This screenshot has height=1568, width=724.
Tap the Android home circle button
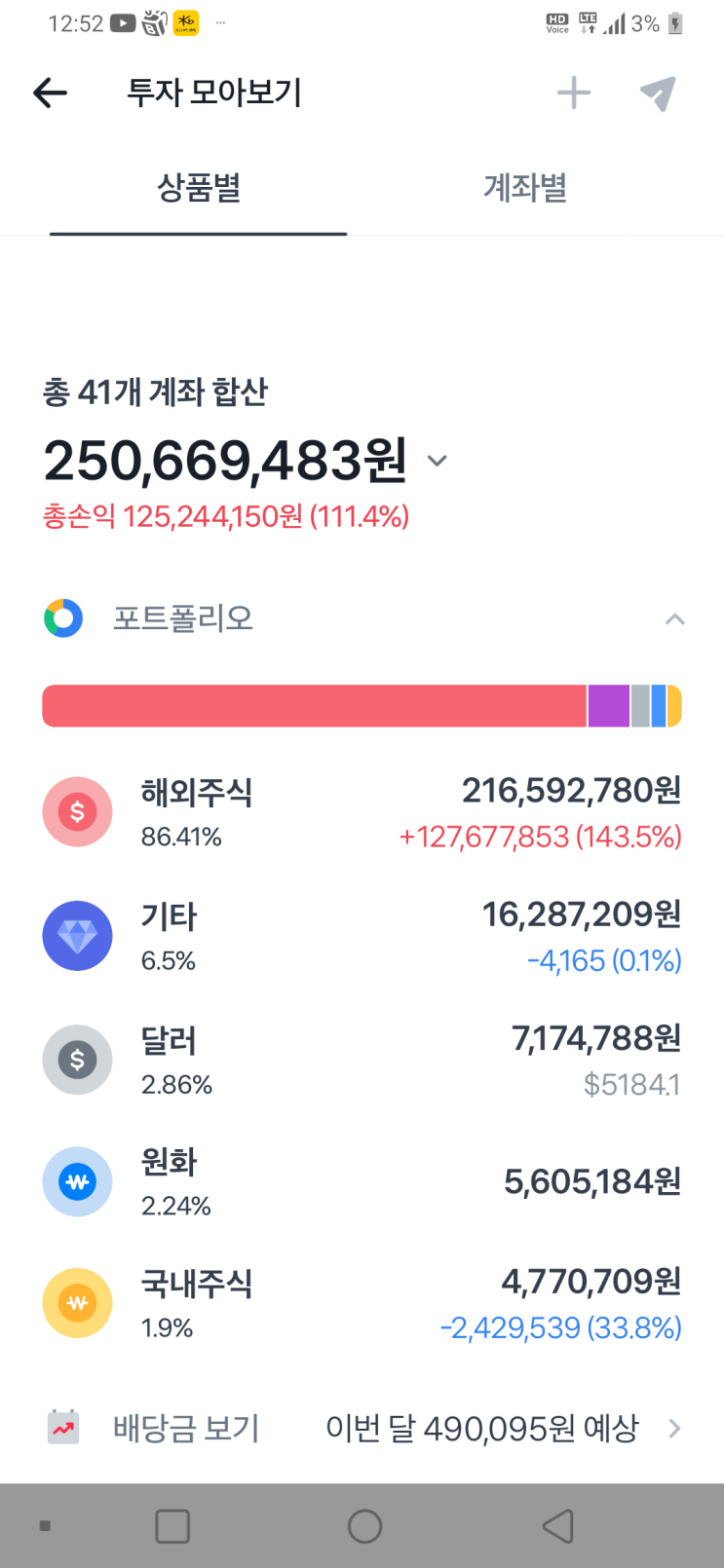364,1526
